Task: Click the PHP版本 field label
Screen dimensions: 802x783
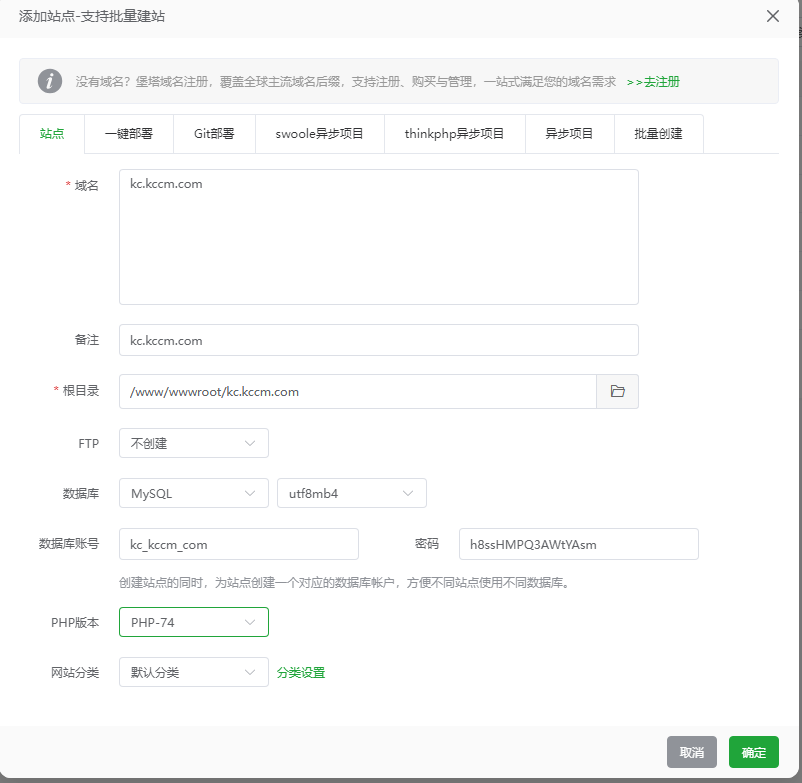Action: [x=75, y=622]
